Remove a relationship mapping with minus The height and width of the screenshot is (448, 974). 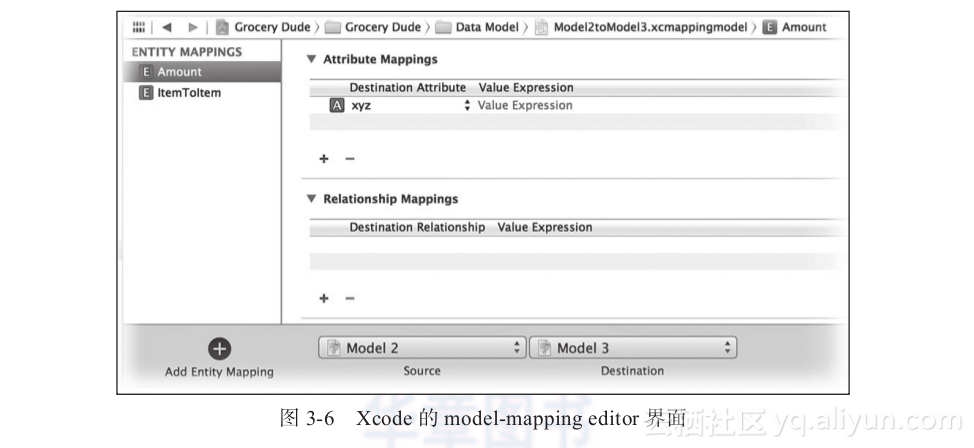tap(350, 299)
